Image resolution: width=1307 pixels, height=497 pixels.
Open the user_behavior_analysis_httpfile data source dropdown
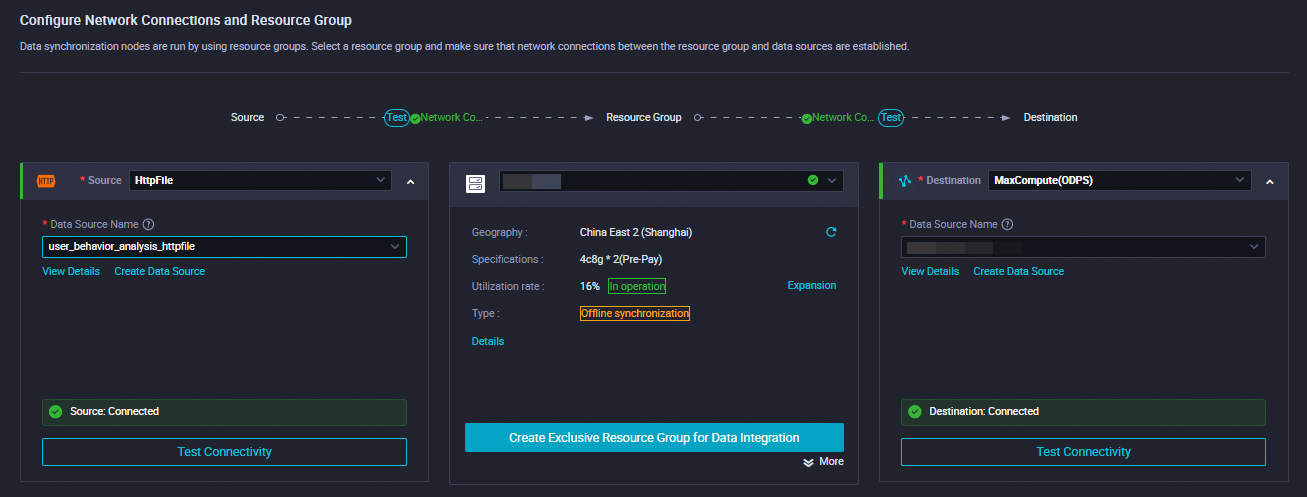(x=224, y=246)
